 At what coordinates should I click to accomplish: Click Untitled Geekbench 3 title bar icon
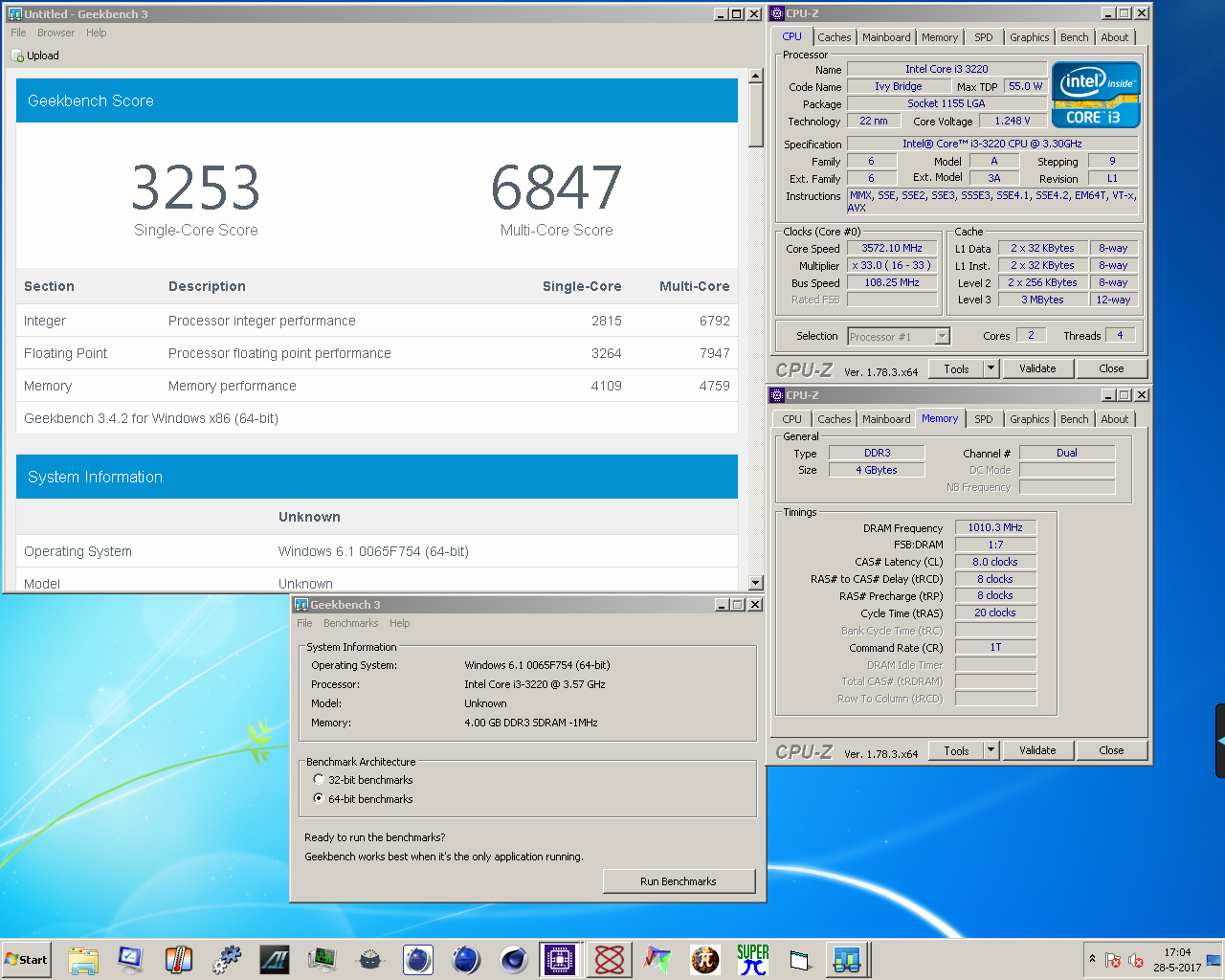point(14,14)
